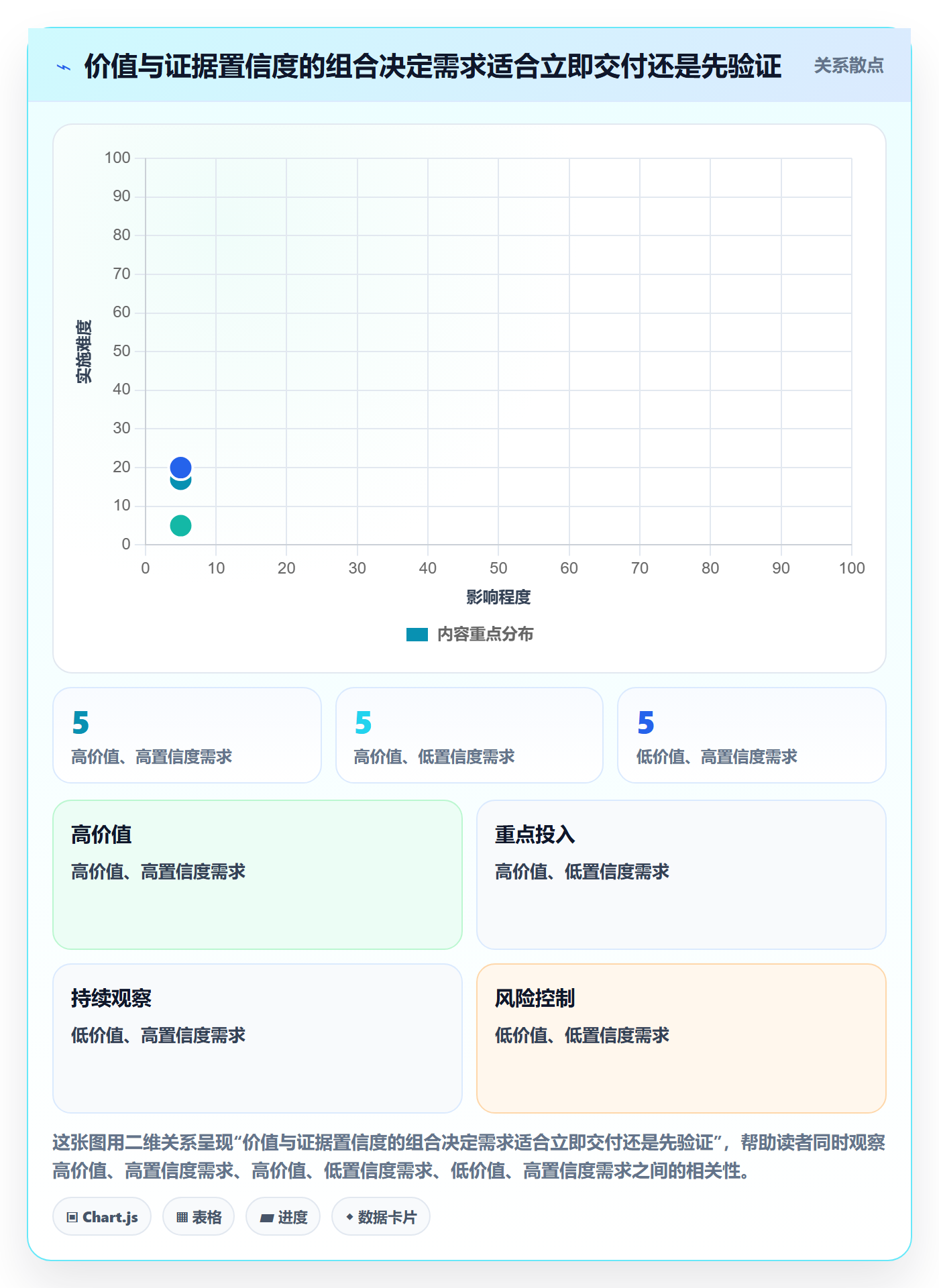This screenshot has width=939, height=1288.
Task: Click the chart main title text
Action: tap(433, 66)
